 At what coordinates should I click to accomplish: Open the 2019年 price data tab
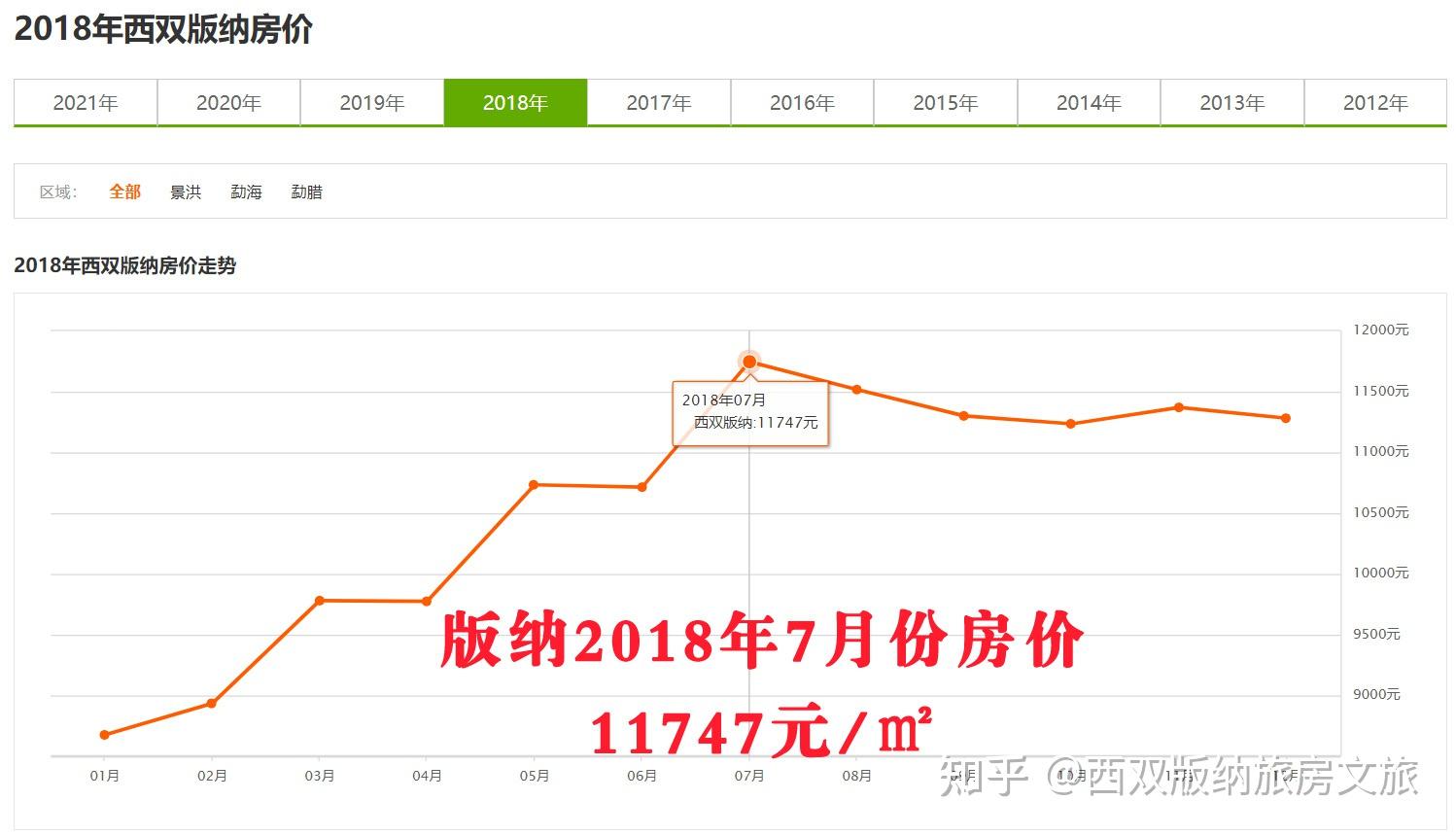[372, 102]
